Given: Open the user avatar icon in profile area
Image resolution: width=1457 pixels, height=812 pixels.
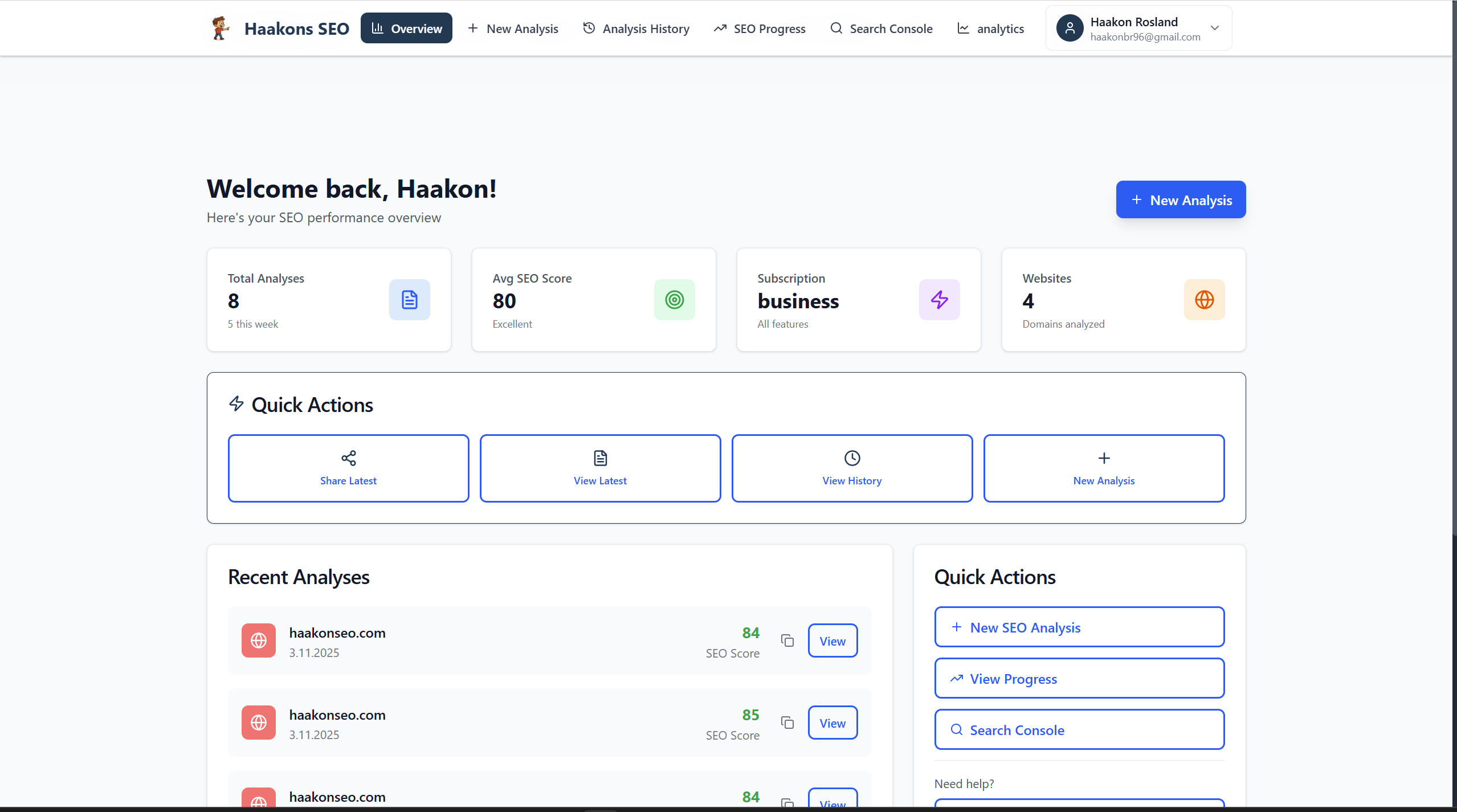Looking at the screenshot, I should [1070, 27].
